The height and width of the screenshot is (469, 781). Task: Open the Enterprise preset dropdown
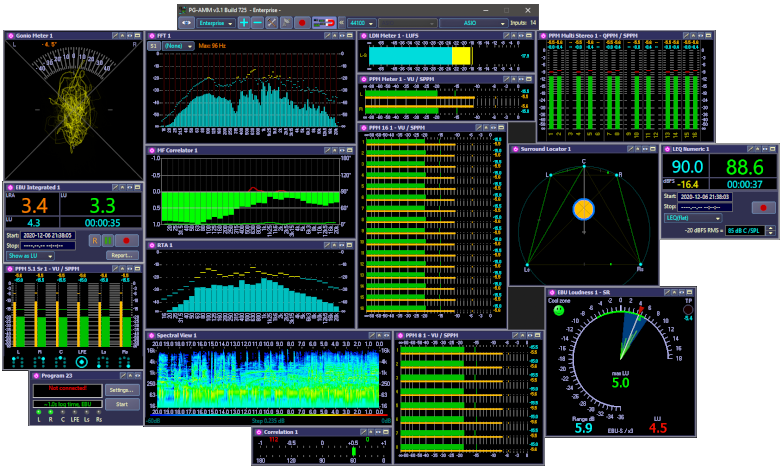click(x=215, y=22)
